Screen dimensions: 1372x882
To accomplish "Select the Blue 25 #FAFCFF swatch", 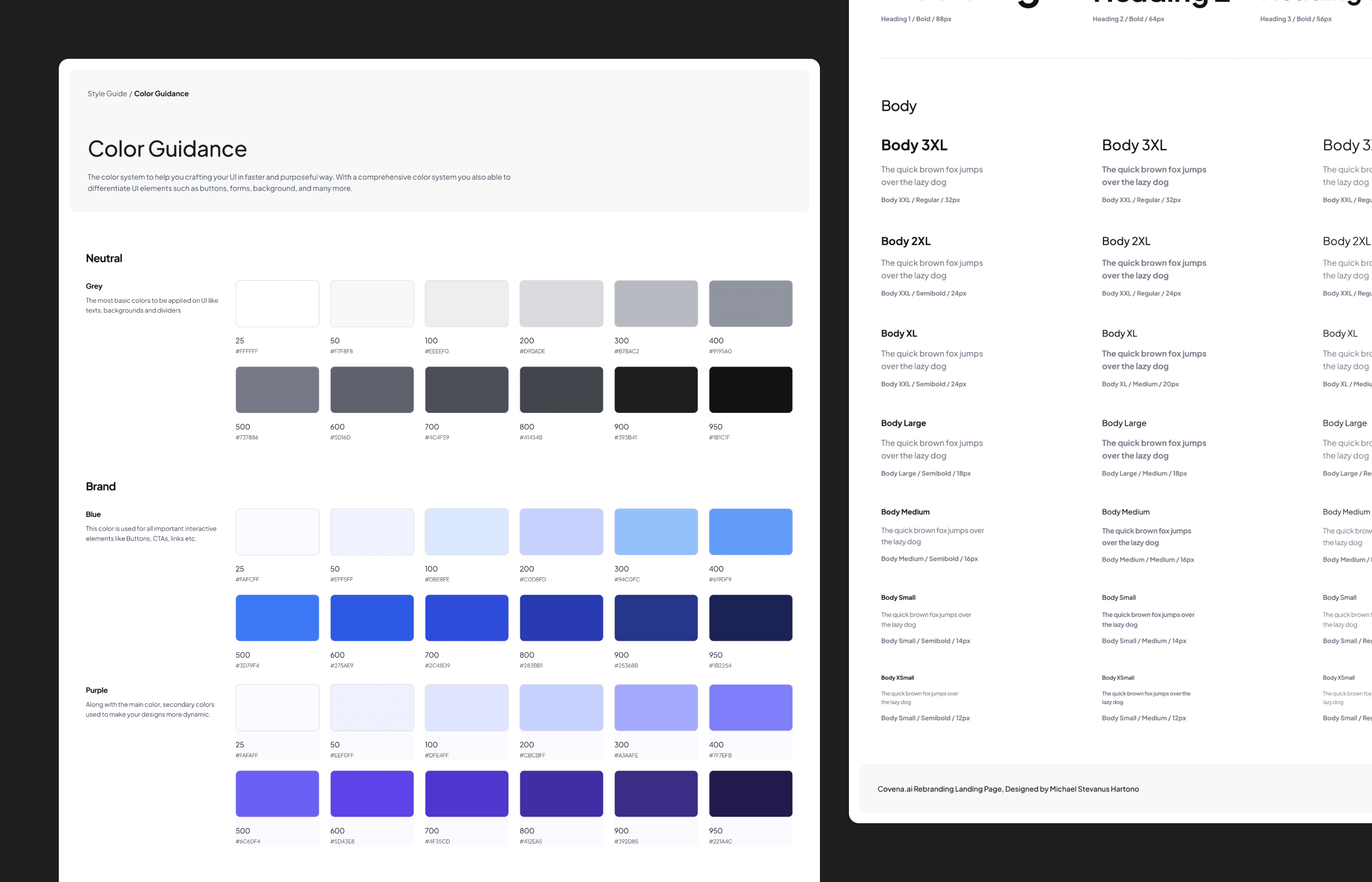I will [277, 532].
